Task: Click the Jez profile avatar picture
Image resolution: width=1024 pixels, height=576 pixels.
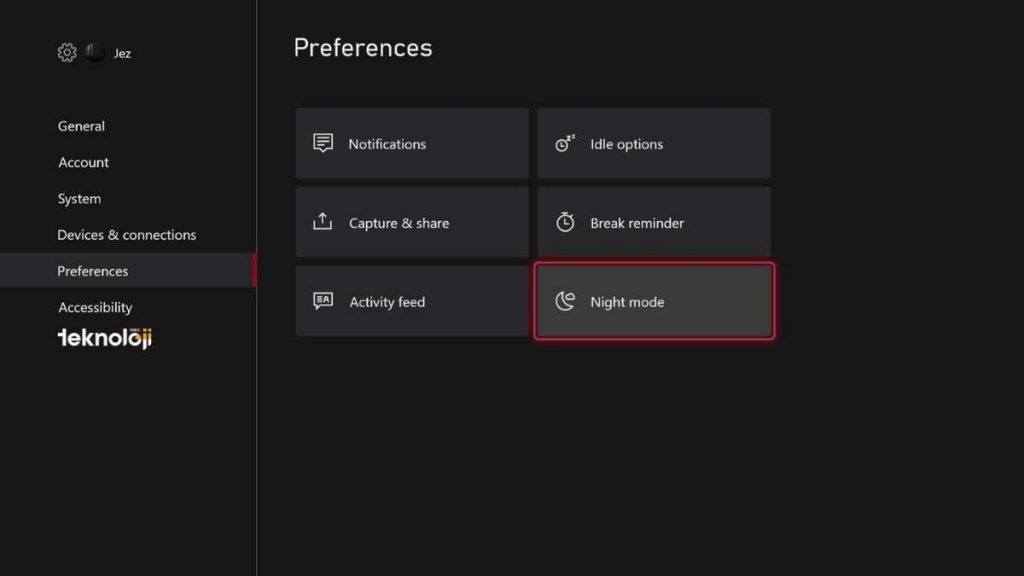Action: click(95, 52)
